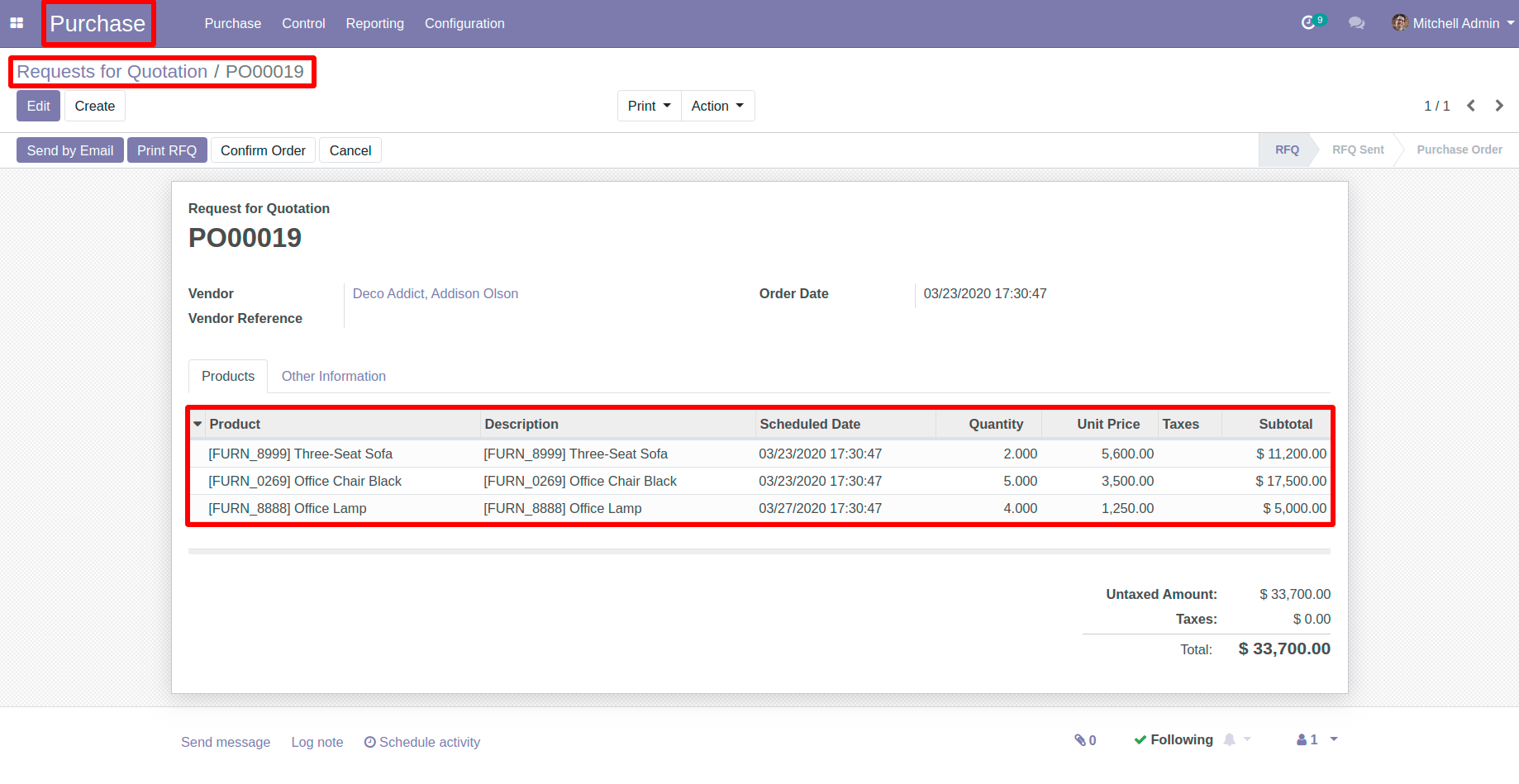This screenshot has height=784, width=1519.
Task: Open the Reporting menu
Action: [375, 23]
